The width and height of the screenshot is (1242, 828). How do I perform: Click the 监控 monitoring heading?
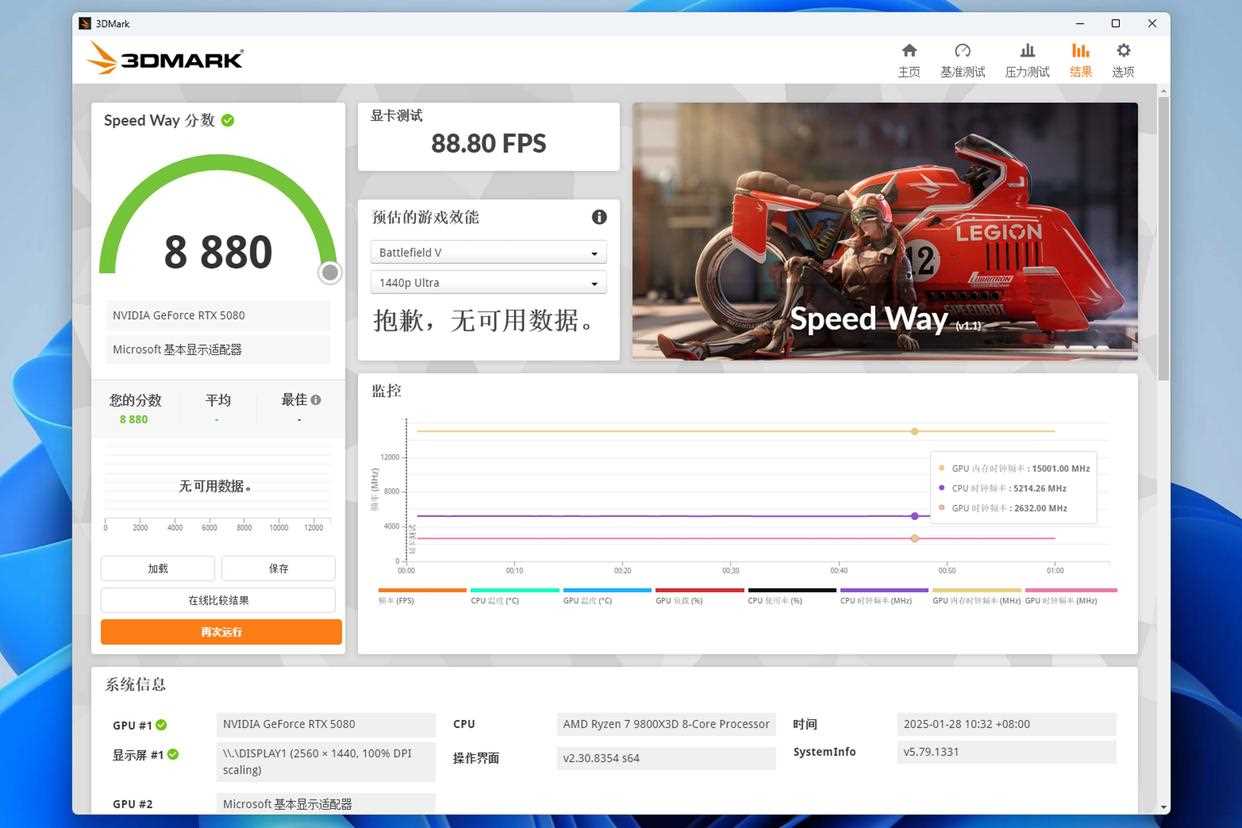[x=386, y=391]
